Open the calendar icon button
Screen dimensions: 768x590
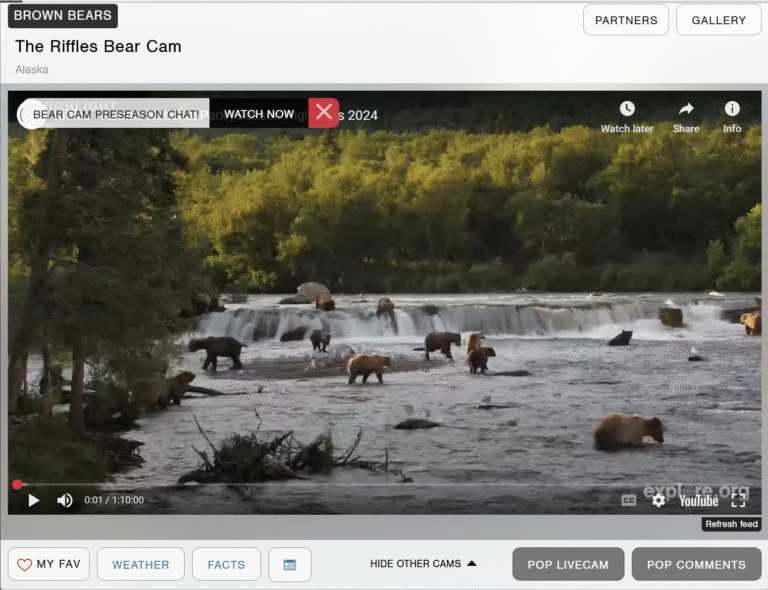(x=289, y=564)
